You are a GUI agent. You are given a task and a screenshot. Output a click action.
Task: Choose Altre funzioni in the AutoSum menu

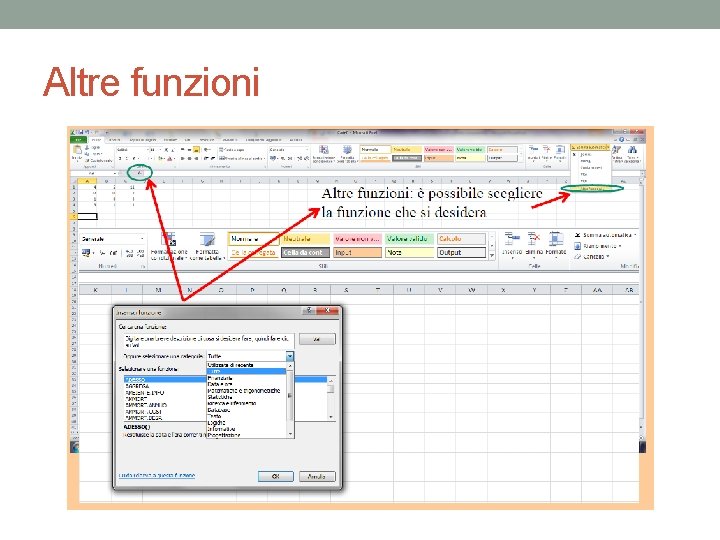[x=591, y=188]
